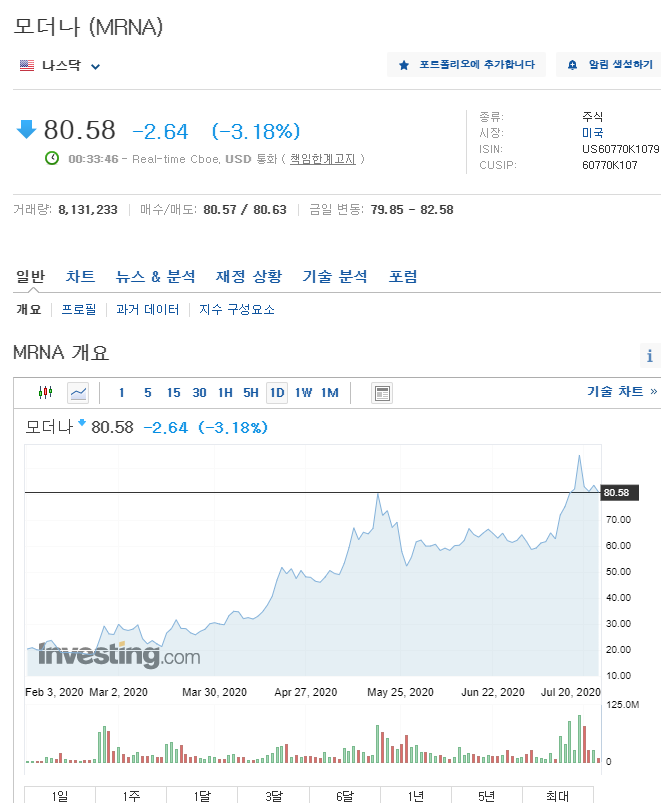Select the candlestick chart type icon

[x=45, y=393]
